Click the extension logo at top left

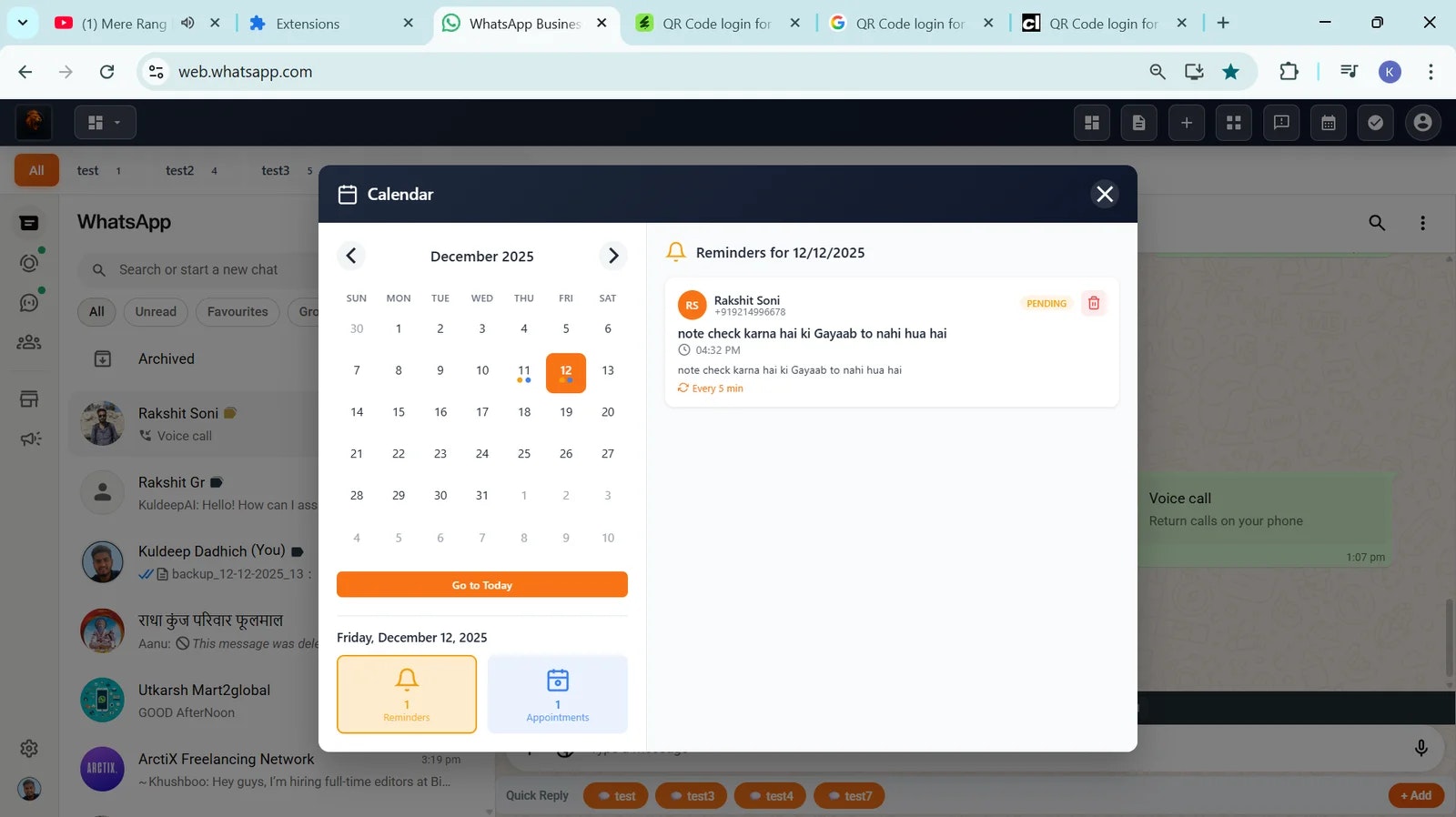point(34,121)
